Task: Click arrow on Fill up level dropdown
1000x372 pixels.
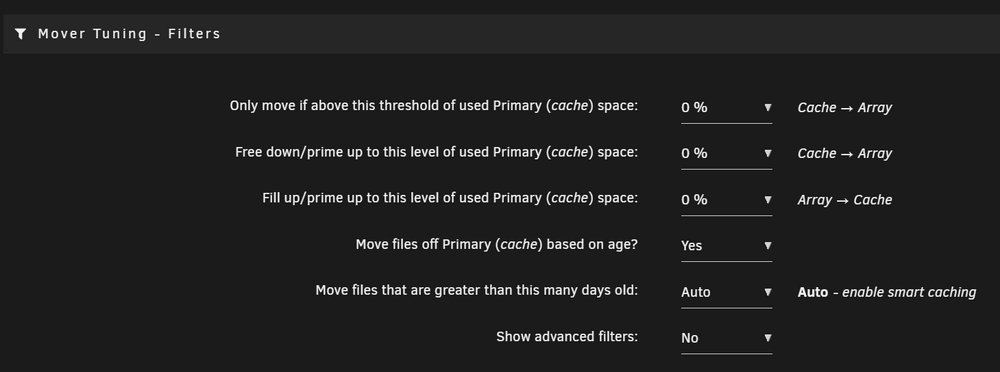Action: coord(768,200)
